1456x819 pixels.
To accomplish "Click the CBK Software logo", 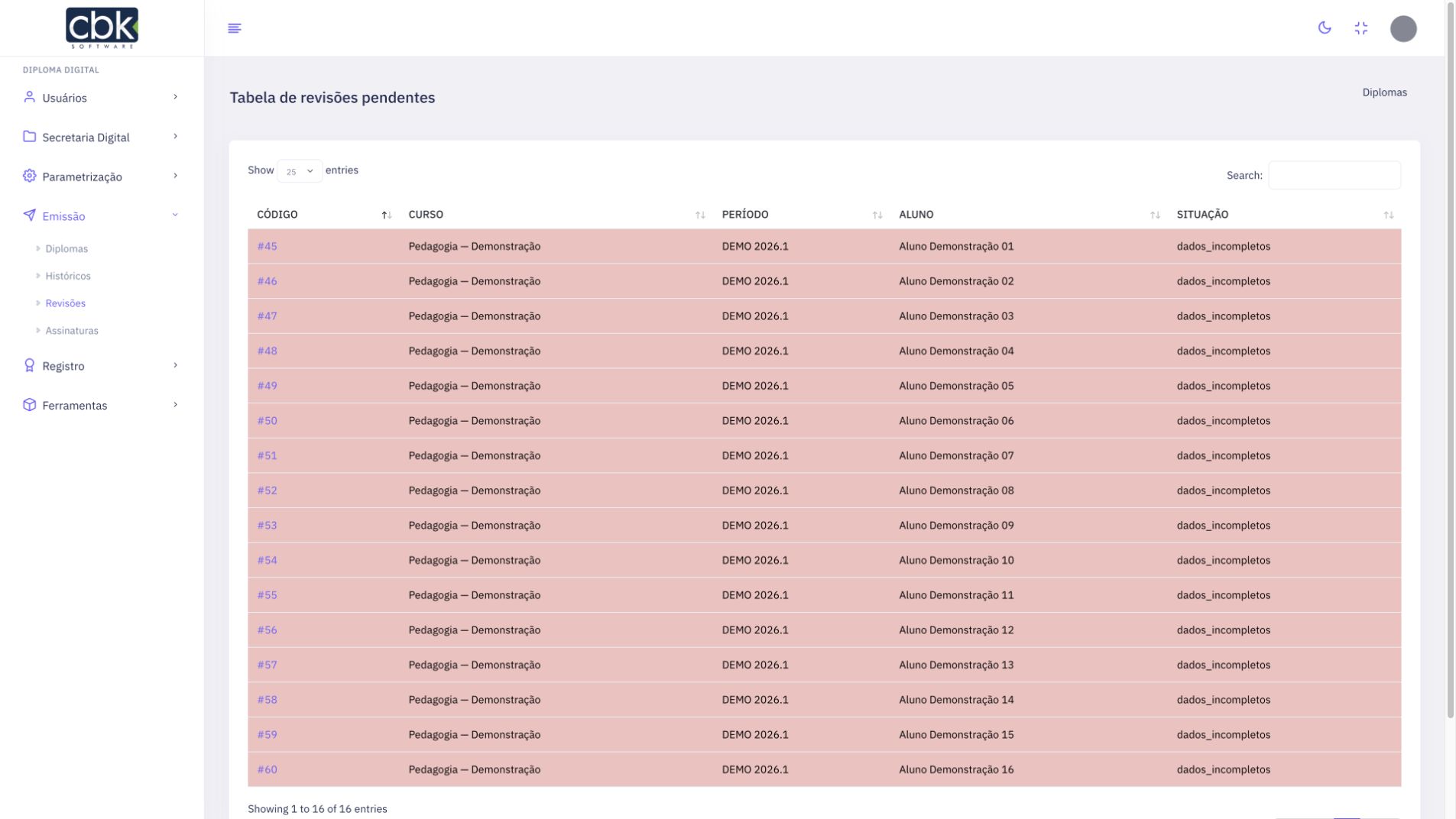I will 102,28.
